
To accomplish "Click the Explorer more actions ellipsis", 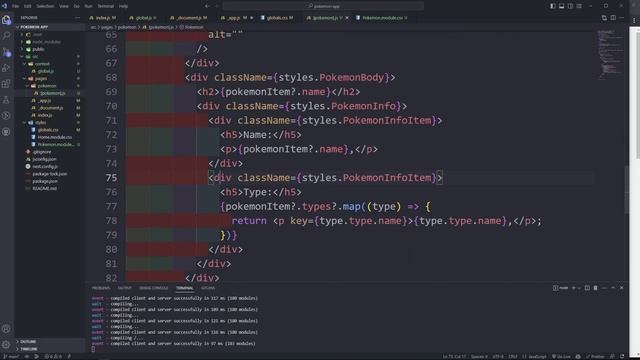I will [78, 18].
